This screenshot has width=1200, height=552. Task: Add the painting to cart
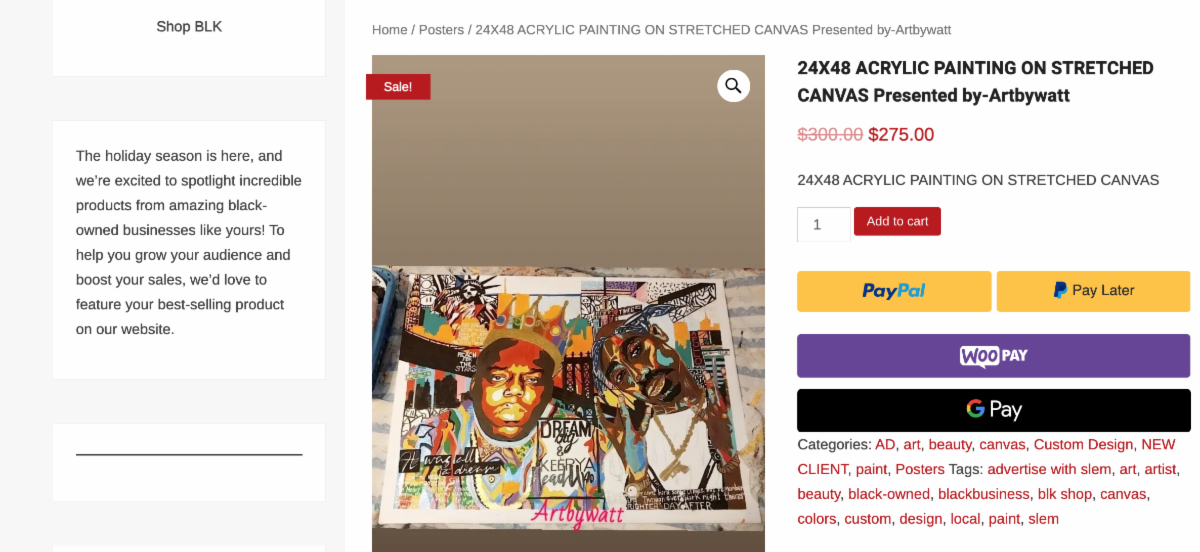coord(897,221)
